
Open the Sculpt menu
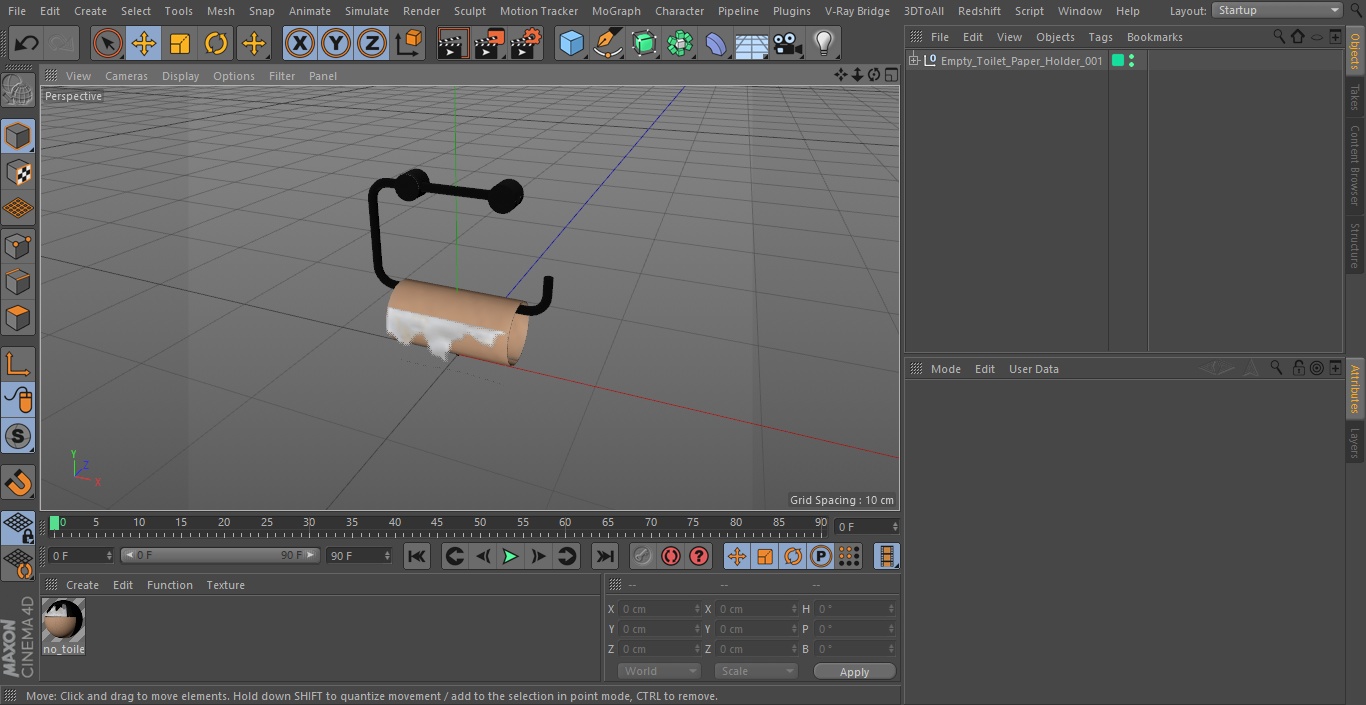pyautogui.click(x=469, y=11)
